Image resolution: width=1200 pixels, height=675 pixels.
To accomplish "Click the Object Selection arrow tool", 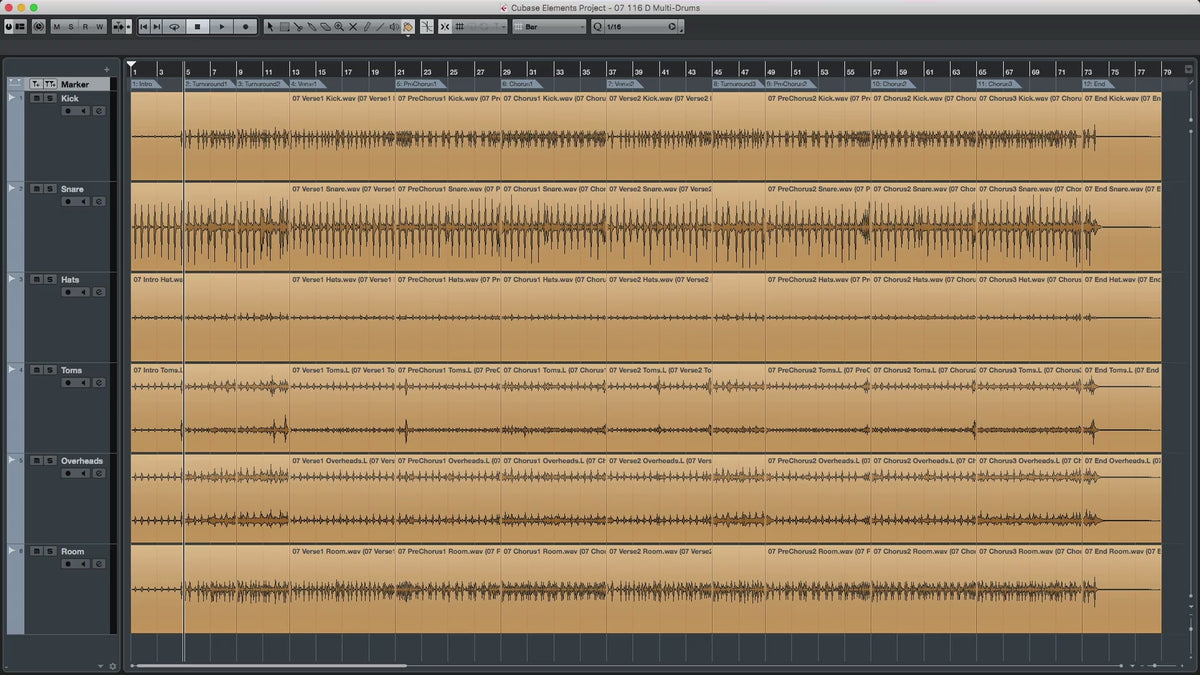I will click(270, 27).
